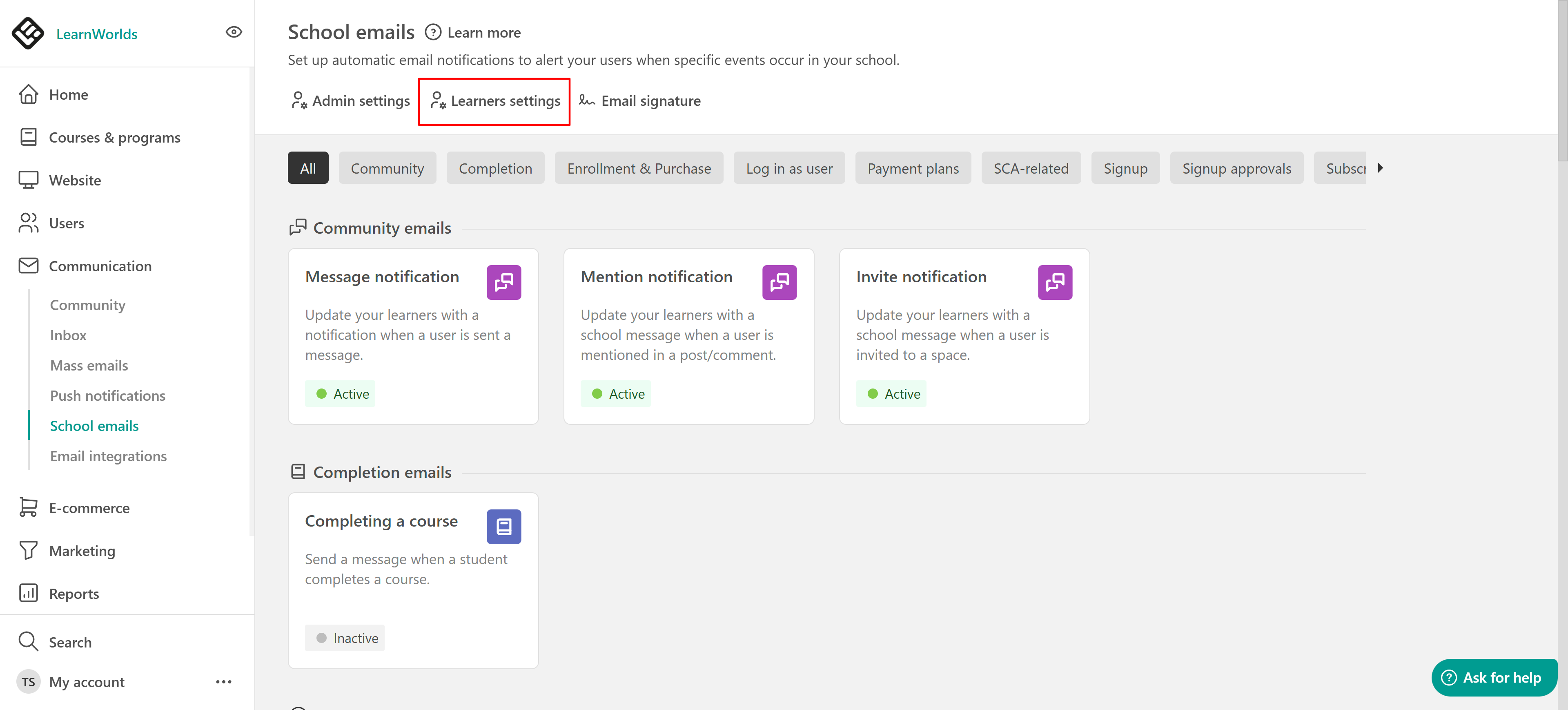Open Mass emails in sidebar
The image size is (1568, 710).
click(x=89, y=365)
